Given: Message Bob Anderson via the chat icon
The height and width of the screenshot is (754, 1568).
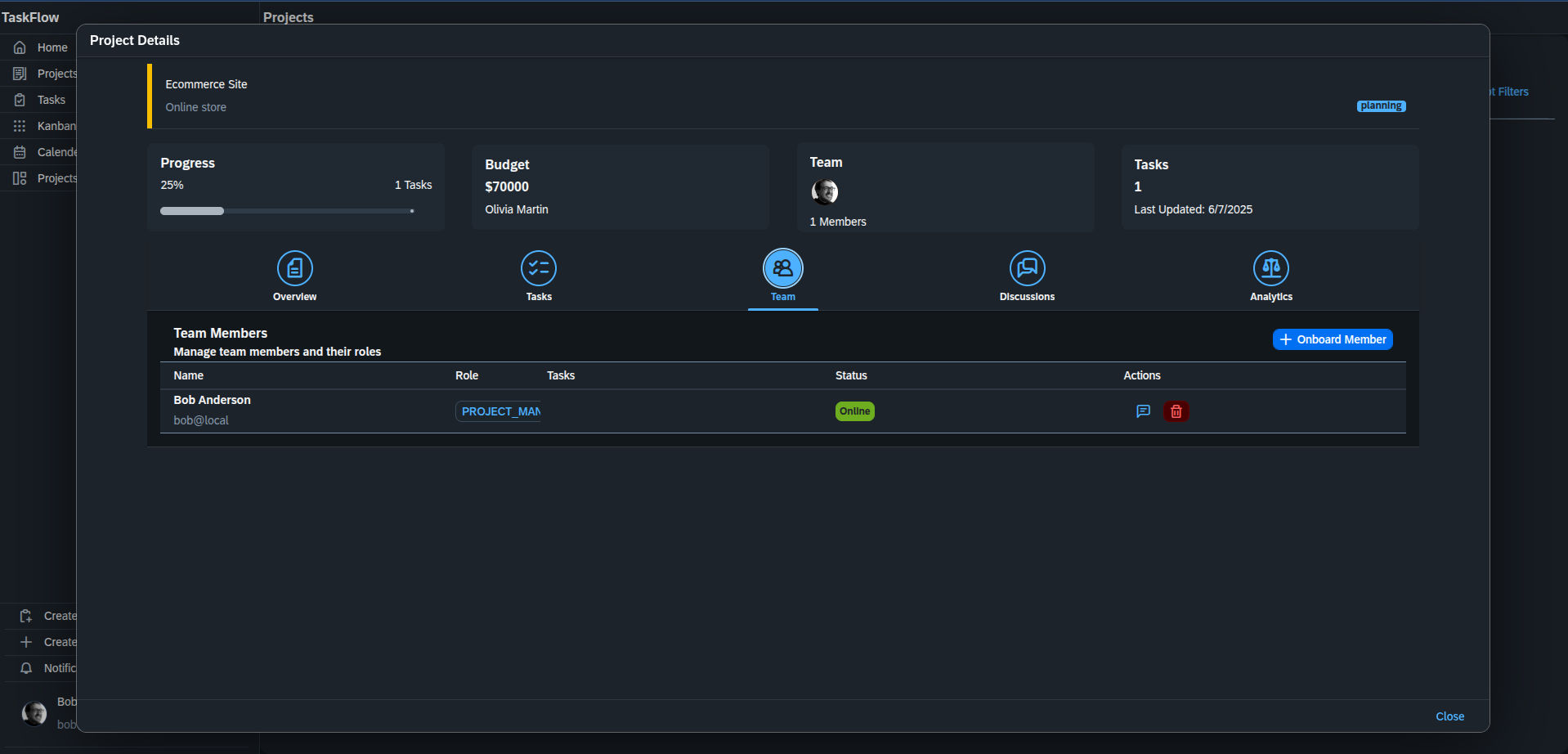Looking at the screenshot, I should coord(1143,411).
